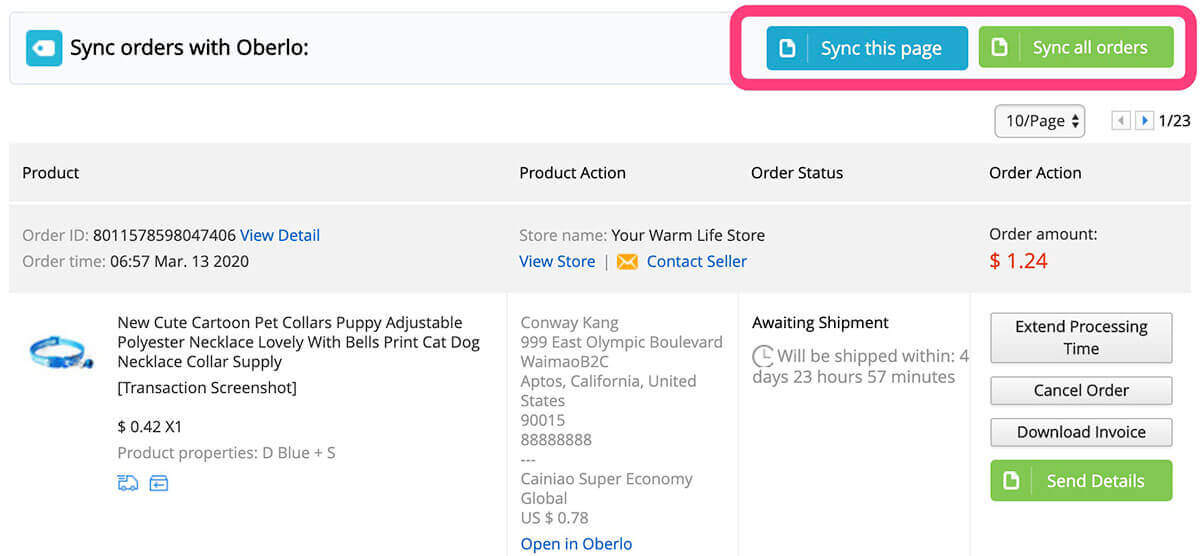
Task: Click the Order Status column header
Action: pyautogui.click(x=797, y=173)
